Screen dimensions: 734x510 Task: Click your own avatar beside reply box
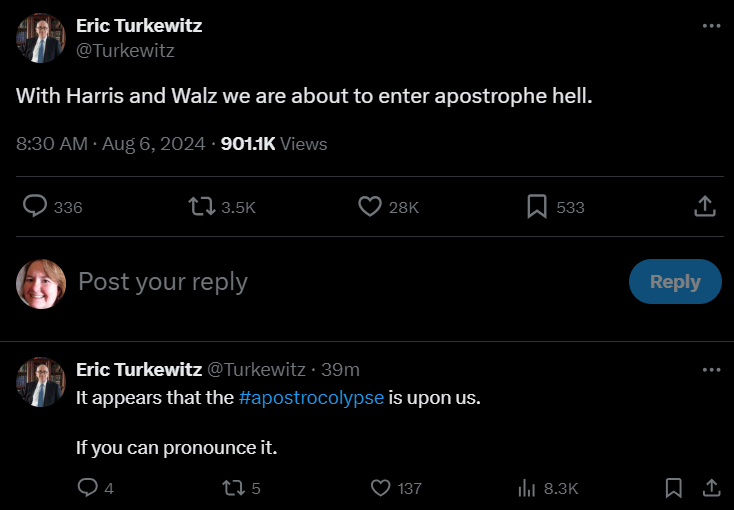41,283
